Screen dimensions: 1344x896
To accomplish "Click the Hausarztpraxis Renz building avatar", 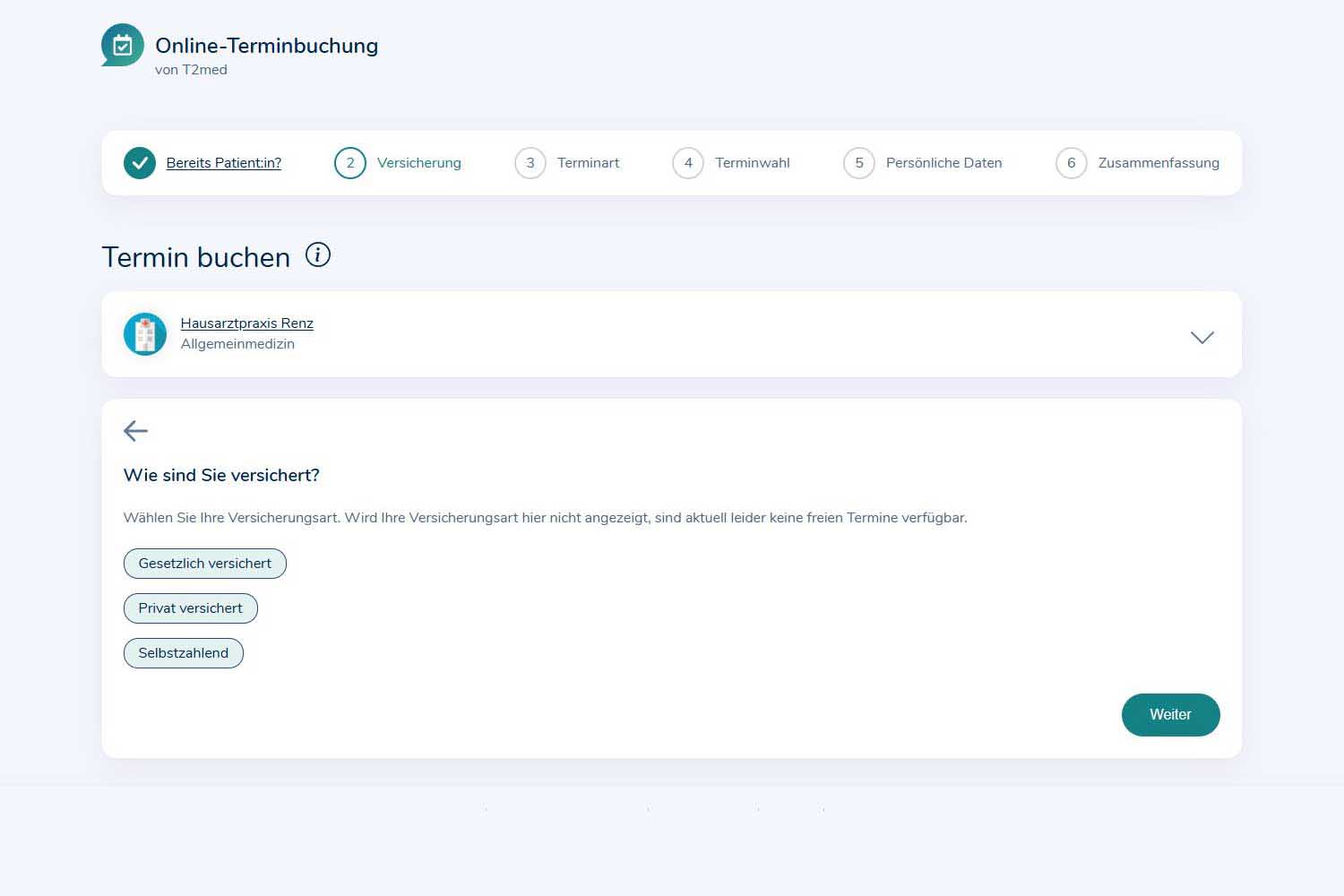I will click(x=145, y=334).
